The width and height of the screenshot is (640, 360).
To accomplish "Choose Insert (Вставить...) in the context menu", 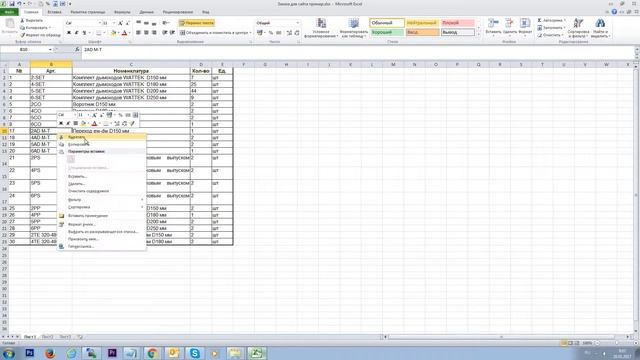I will pos(102,177).
